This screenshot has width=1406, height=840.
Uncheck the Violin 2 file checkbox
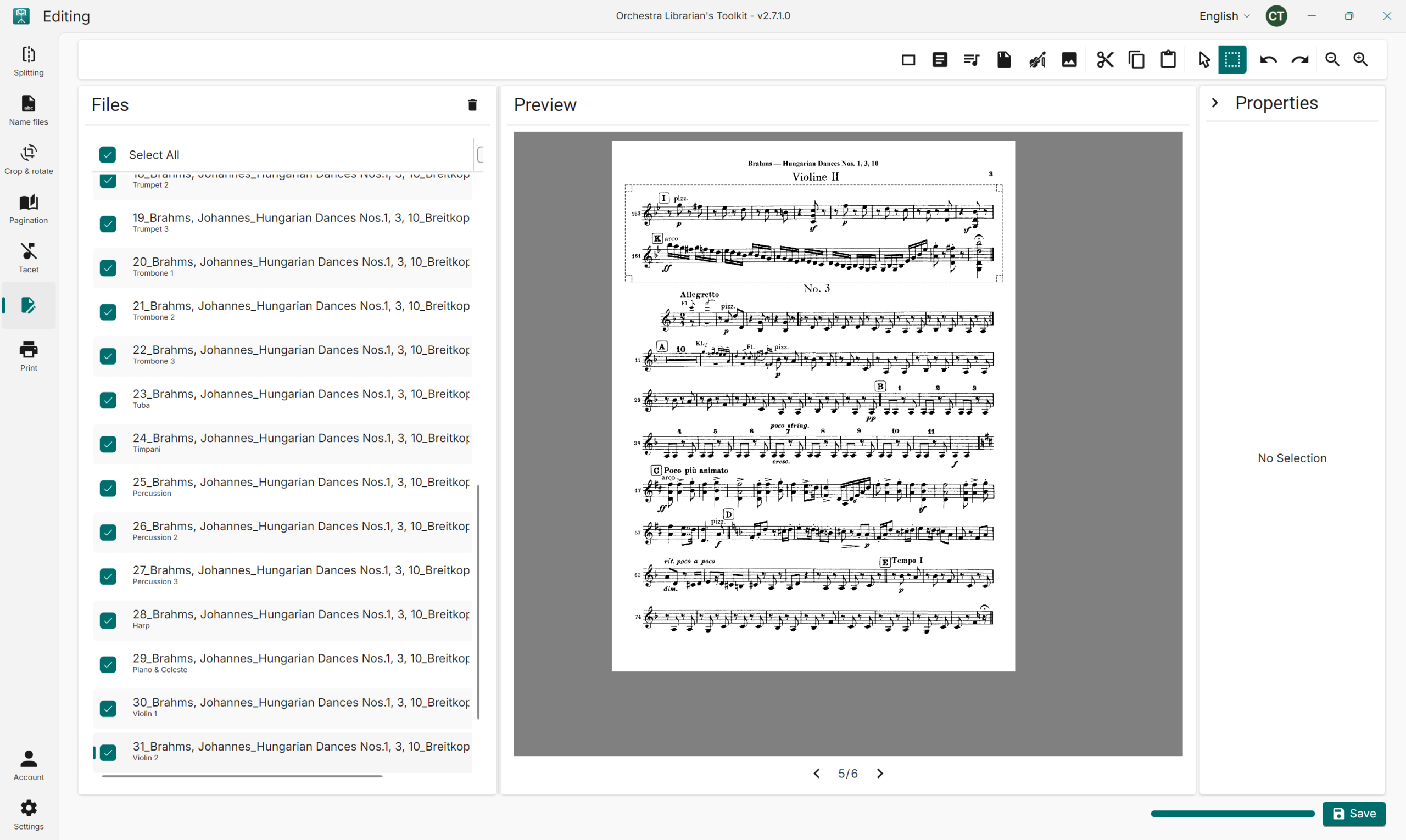point(108,753)
